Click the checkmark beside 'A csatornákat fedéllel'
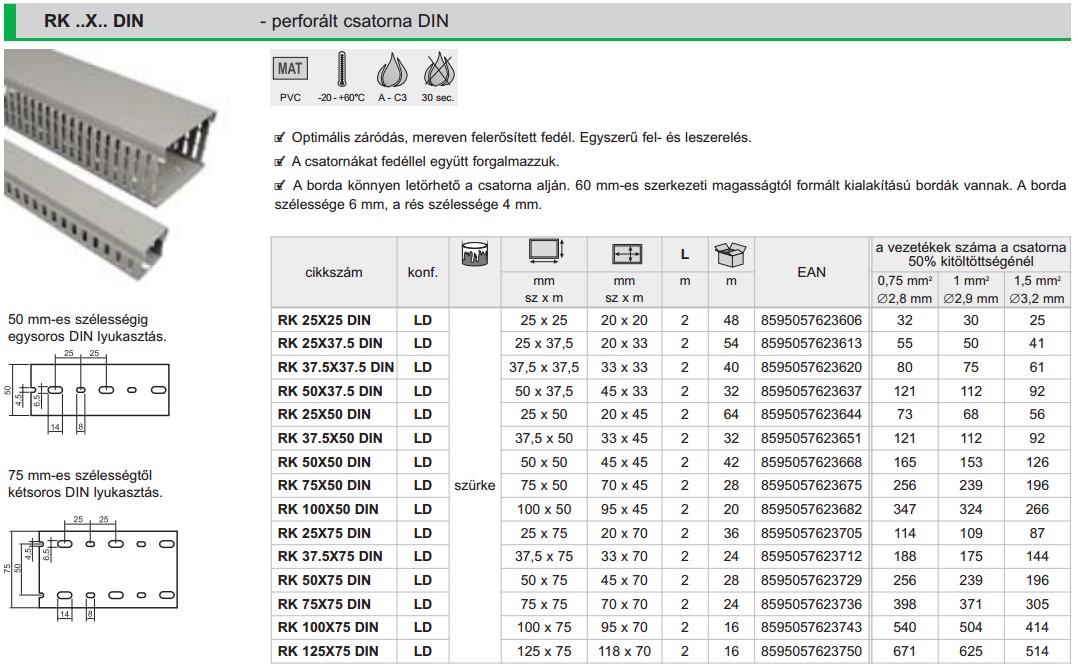Image resolution: width=1078 pixels, height=671 pixels. tap(279, 162)
